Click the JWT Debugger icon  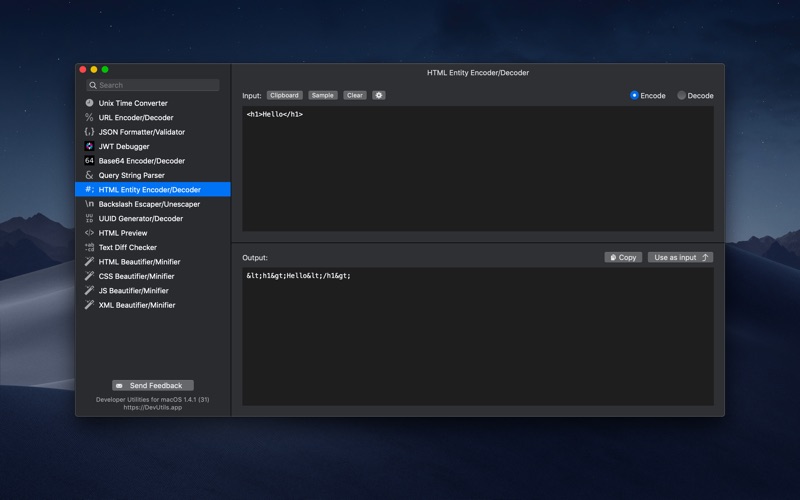coord(89,146)
